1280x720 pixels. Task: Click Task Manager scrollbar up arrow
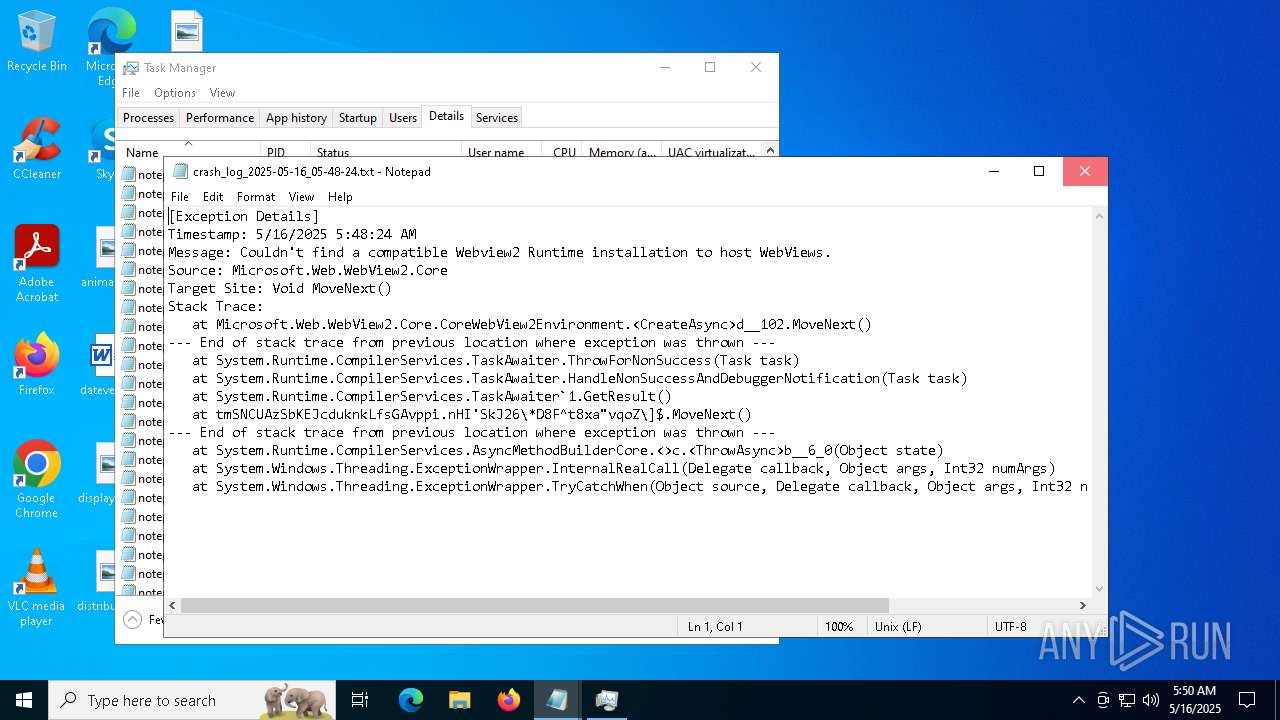770,151
